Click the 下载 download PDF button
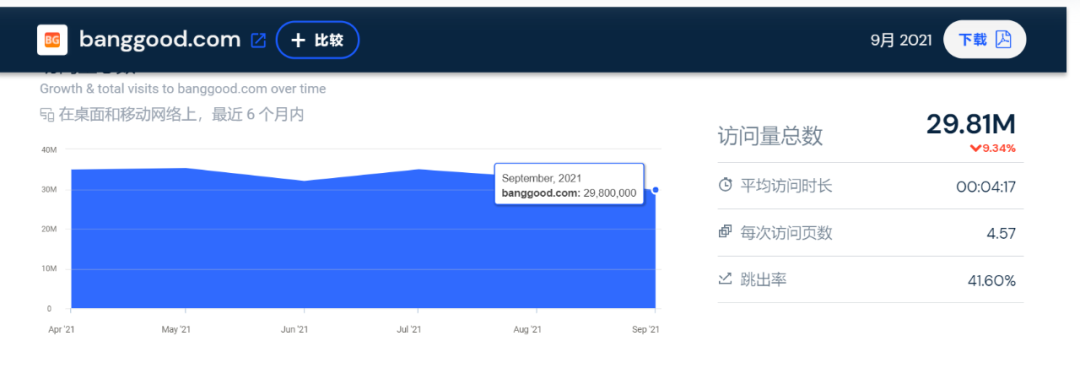This screenshot has height=379, width=1080. 984,39
